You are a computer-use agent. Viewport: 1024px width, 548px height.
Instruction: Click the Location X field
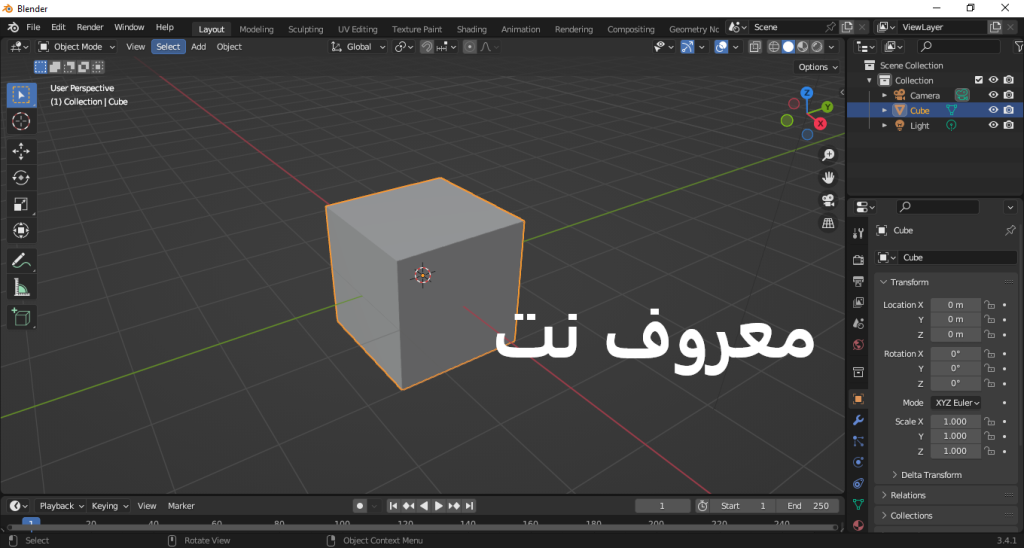tap(955, 305)
